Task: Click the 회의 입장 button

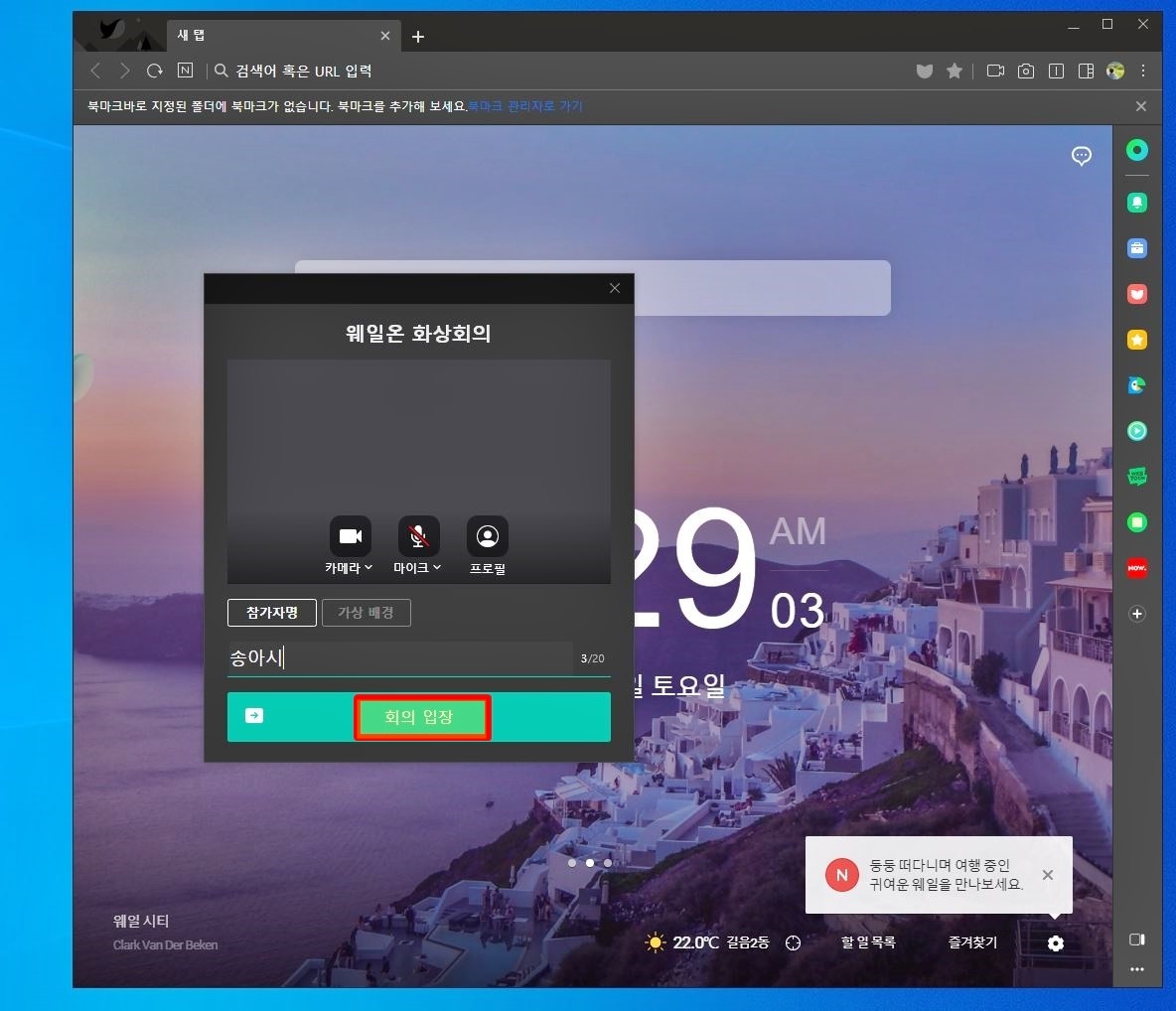Action: coord(418,717)
